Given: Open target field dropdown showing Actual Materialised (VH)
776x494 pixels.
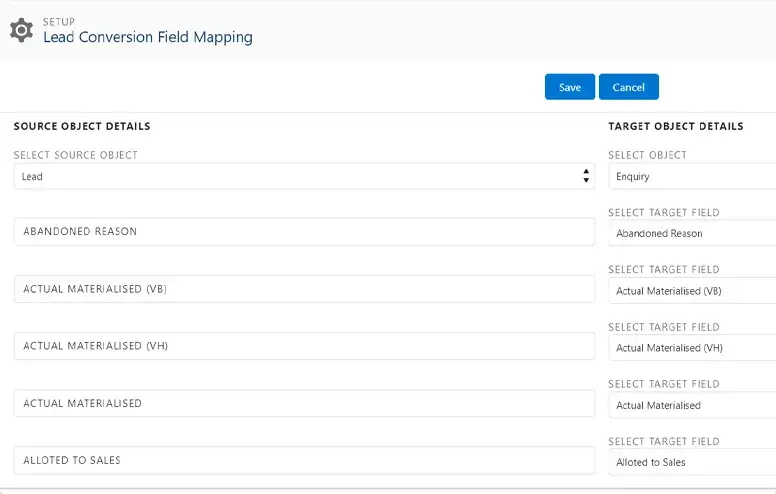Looking at the screenshot, I should pos(692,347).
